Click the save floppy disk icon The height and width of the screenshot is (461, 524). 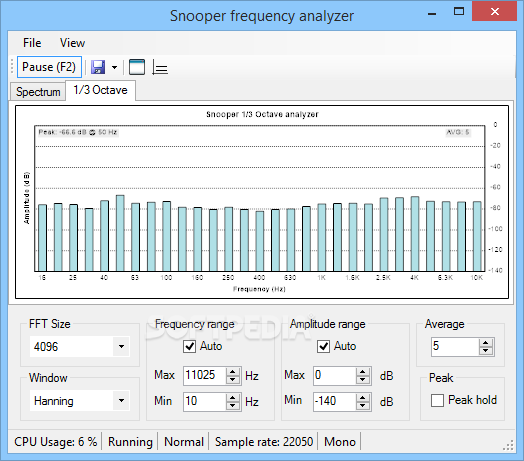click(98, 67)
